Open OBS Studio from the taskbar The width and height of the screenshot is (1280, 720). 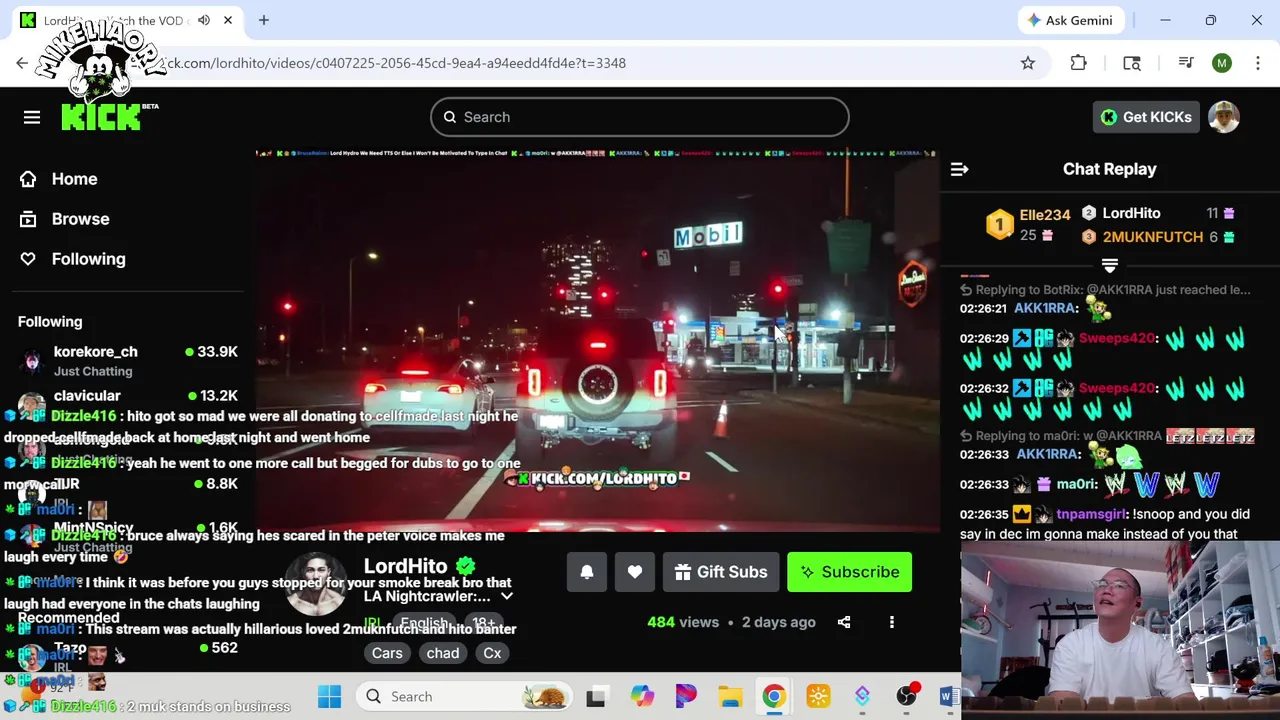click(x=906, y=696)
